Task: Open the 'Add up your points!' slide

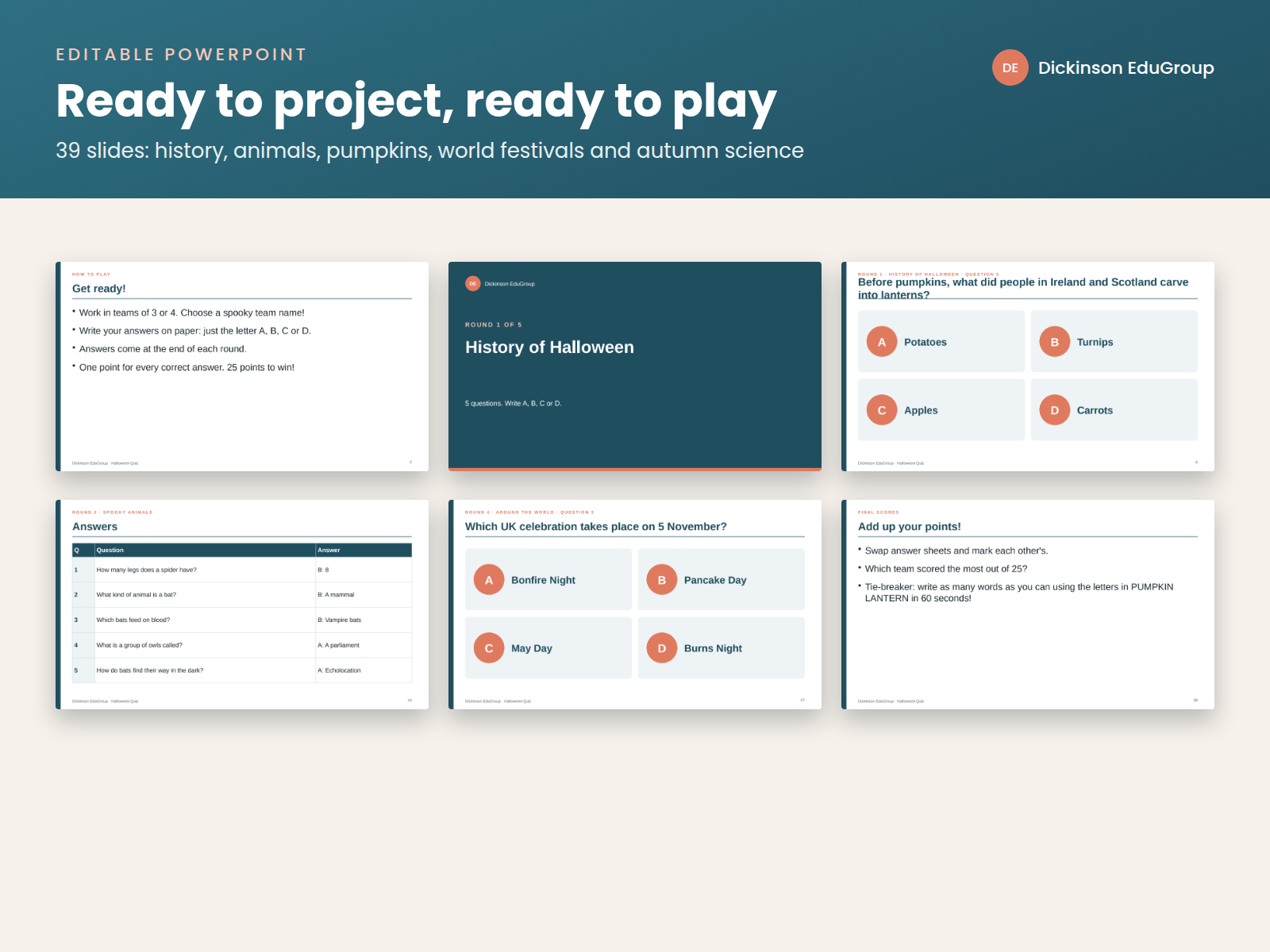Action: (1028, 605)
